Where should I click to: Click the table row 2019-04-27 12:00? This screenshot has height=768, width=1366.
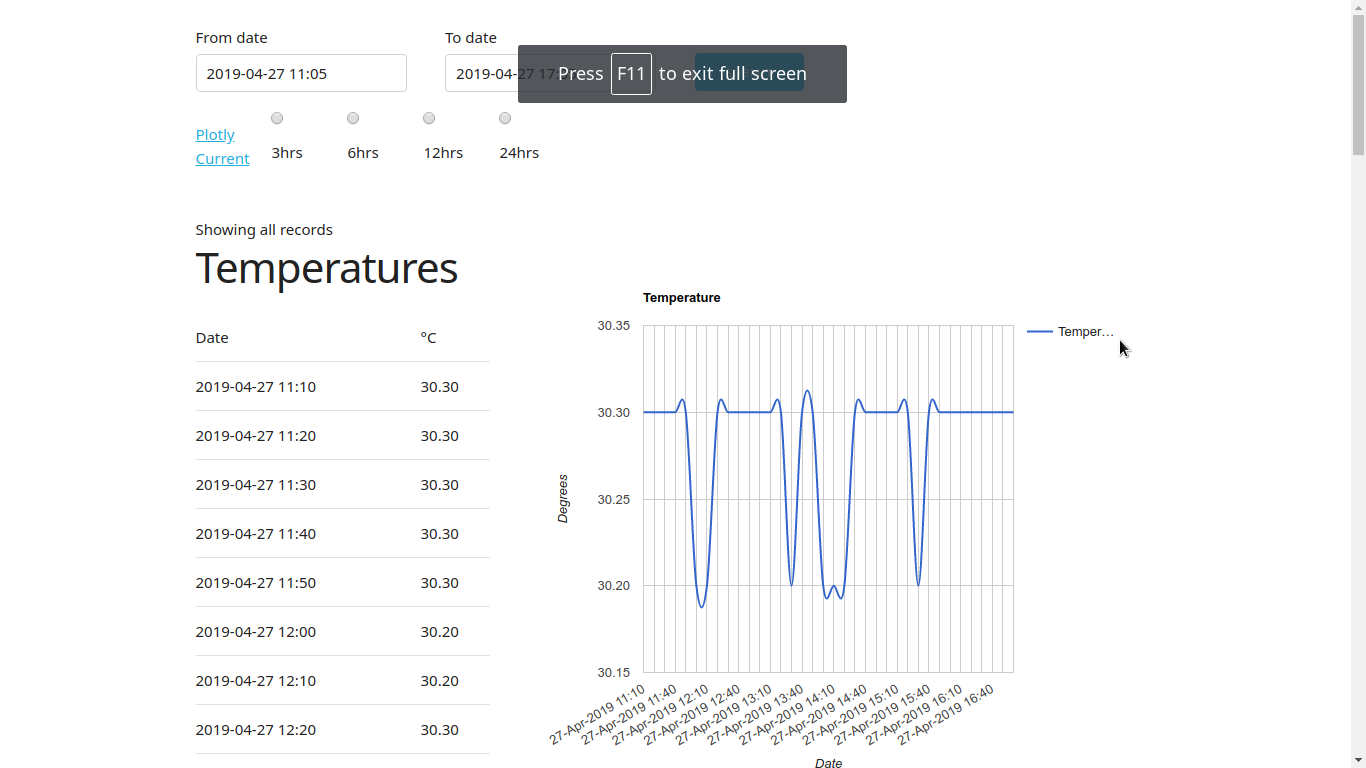pos(343,631)
